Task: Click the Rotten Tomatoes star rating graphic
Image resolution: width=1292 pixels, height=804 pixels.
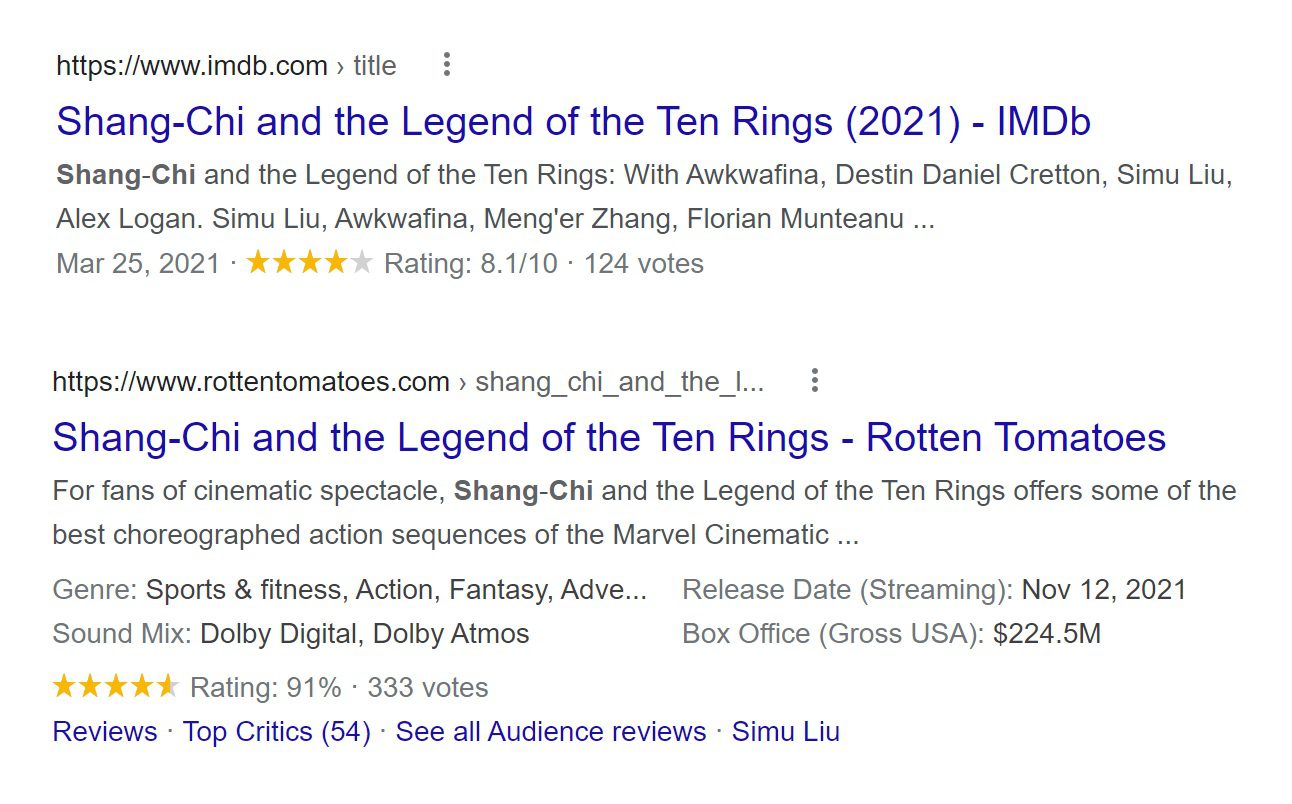Action: (x=115, y=687)
